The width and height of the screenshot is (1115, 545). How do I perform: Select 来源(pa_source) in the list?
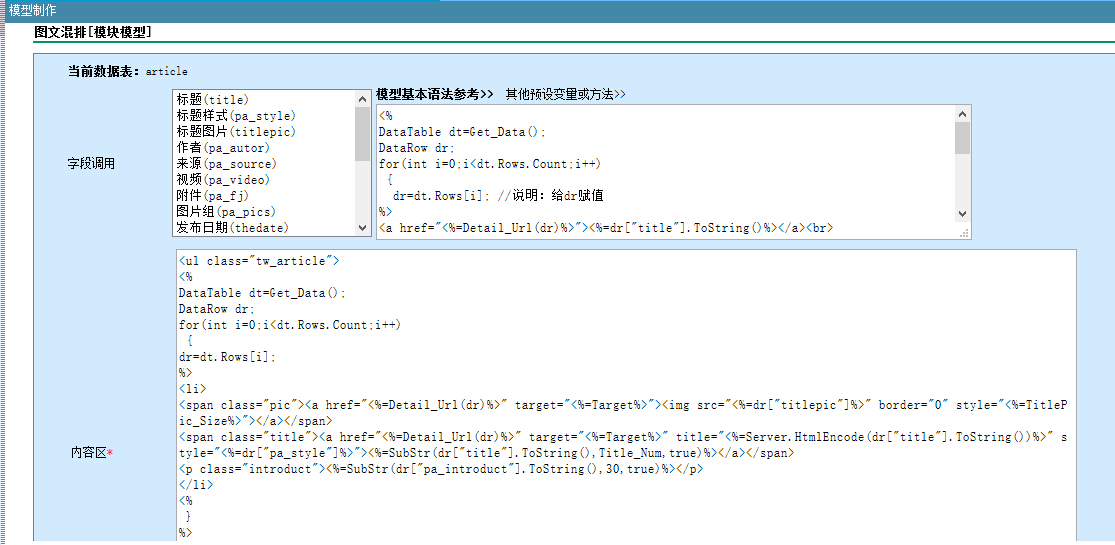click(226, 164)
